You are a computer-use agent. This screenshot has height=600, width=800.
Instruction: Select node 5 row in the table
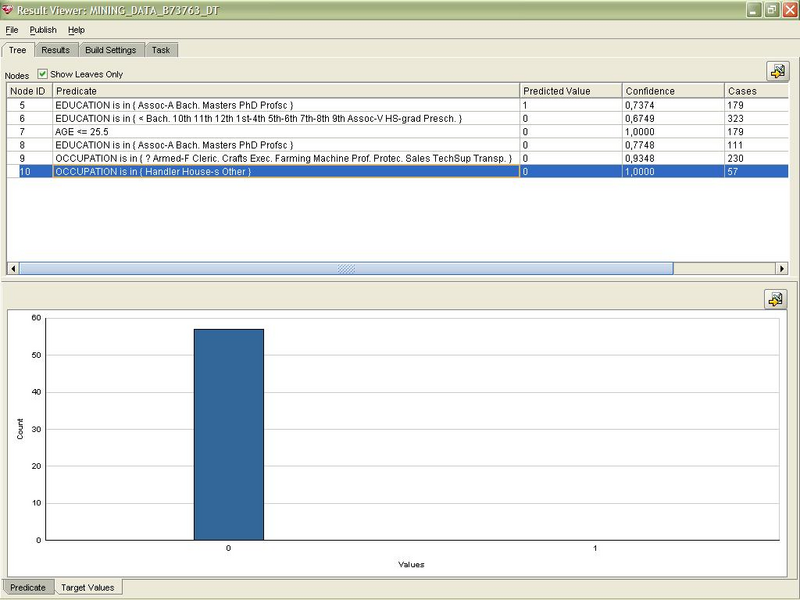pos(397,105)
